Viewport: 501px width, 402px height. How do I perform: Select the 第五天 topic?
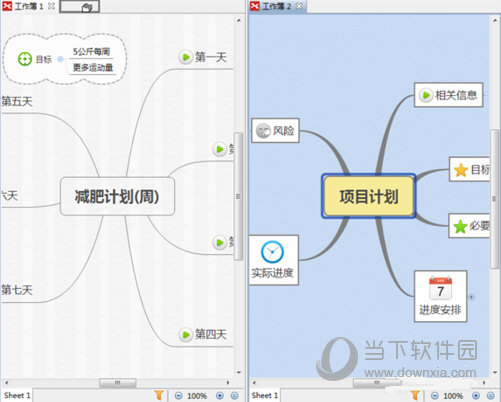(x=17, y=101)
